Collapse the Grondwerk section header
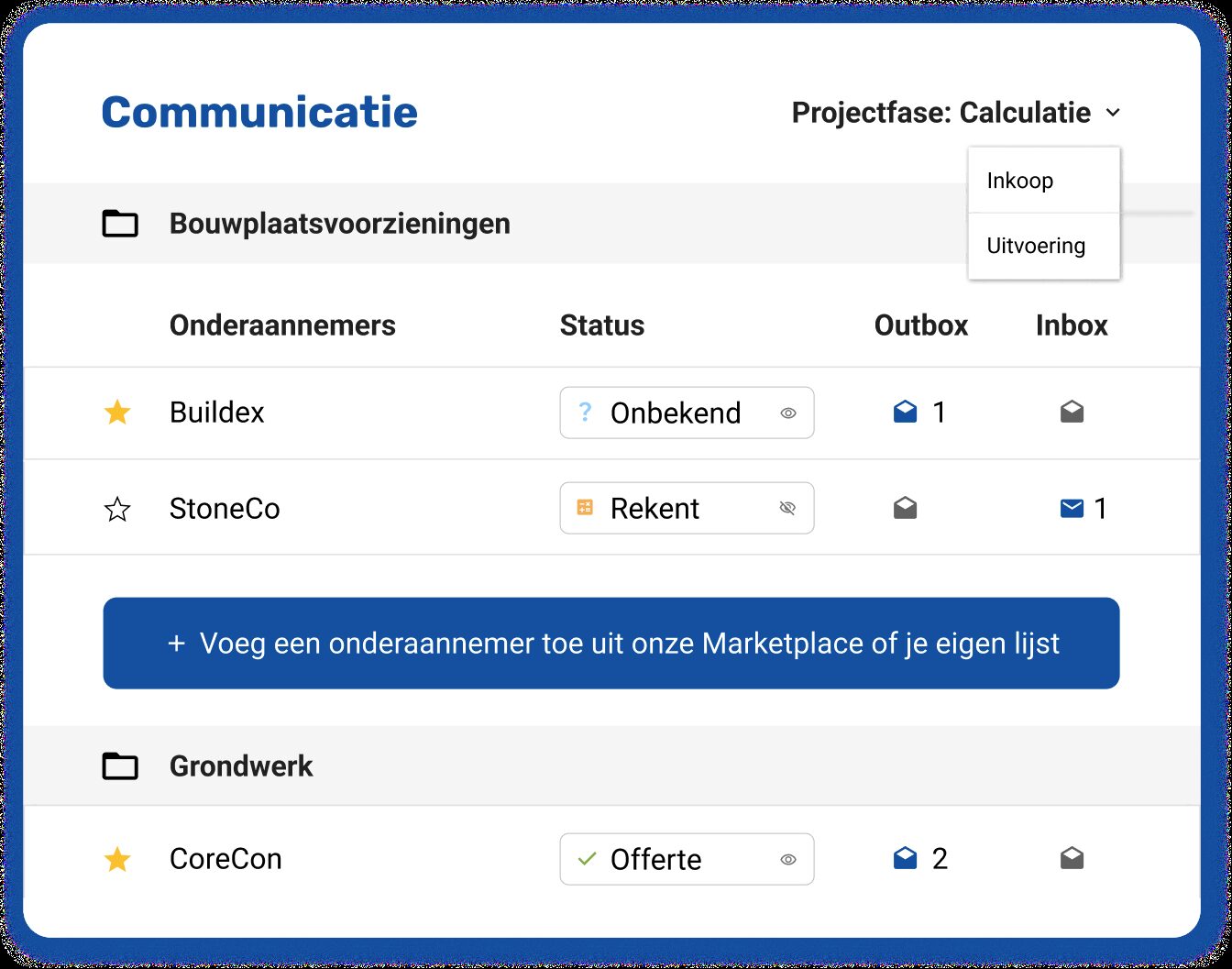 pos(611,766)
